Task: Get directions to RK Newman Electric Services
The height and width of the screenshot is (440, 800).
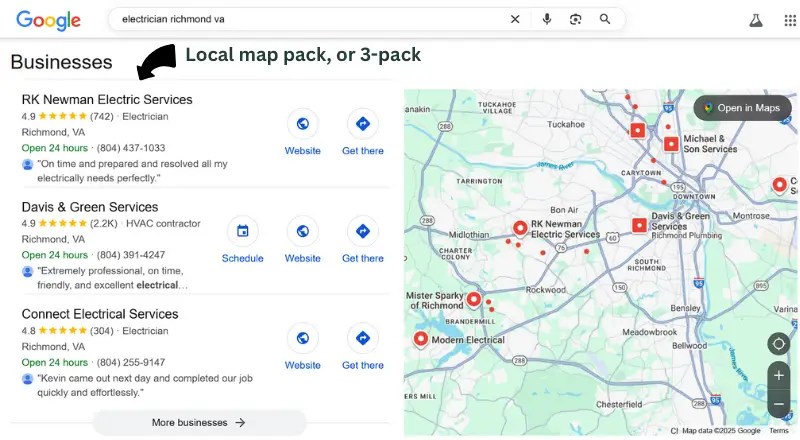Action: 363,124
